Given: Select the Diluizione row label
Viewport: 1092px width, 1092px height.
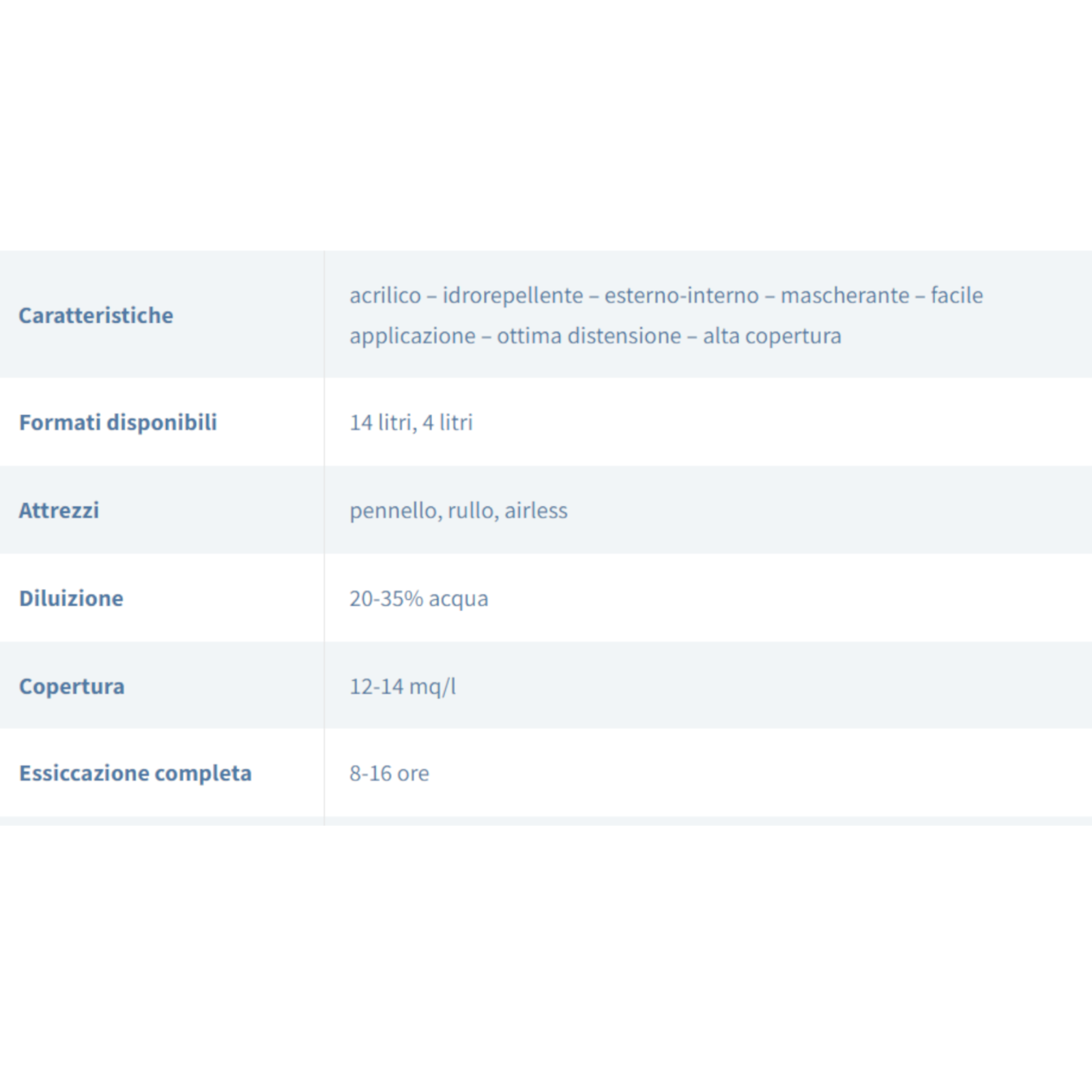Looking at the screenshot, I should tap(71, 599).
